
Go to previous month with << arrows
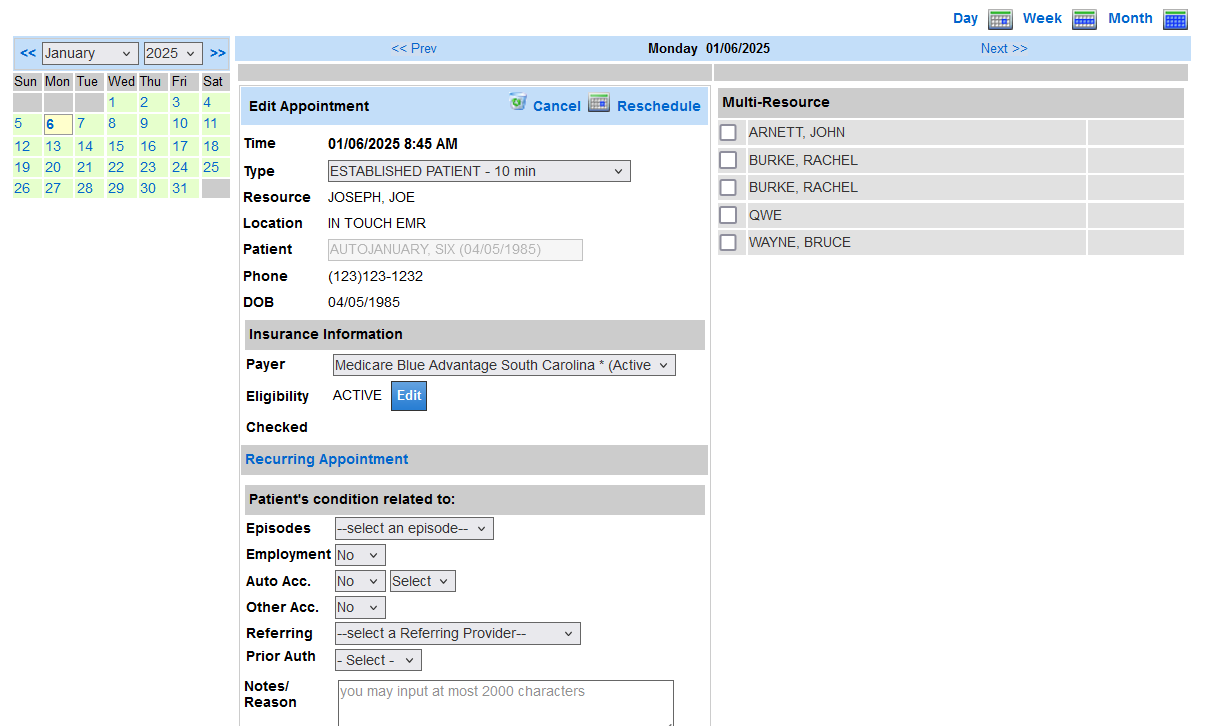tap(28, 53)
